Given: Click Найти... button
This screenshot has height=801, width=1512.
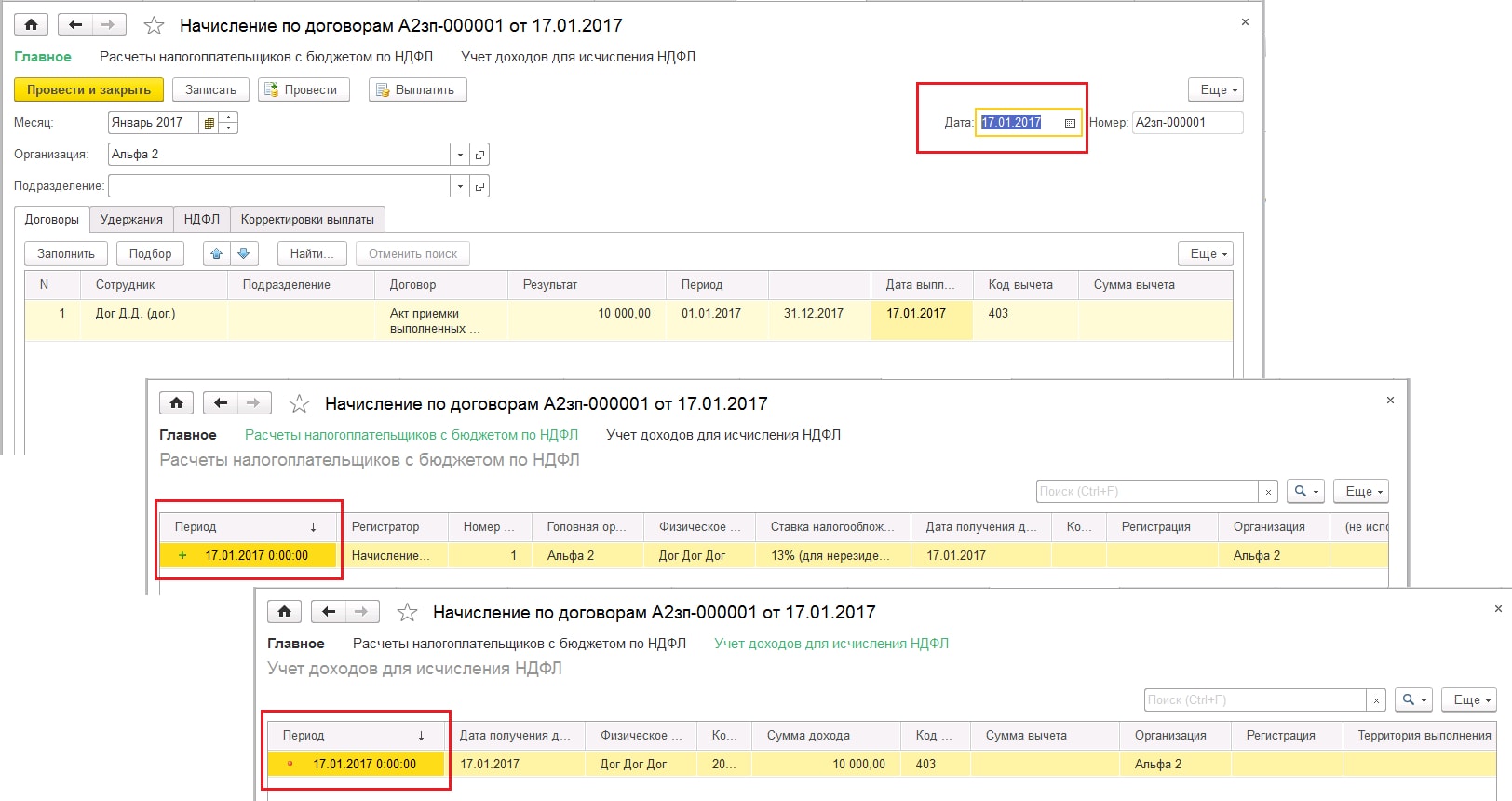Looking at the screenshot, I should (312, 253).
